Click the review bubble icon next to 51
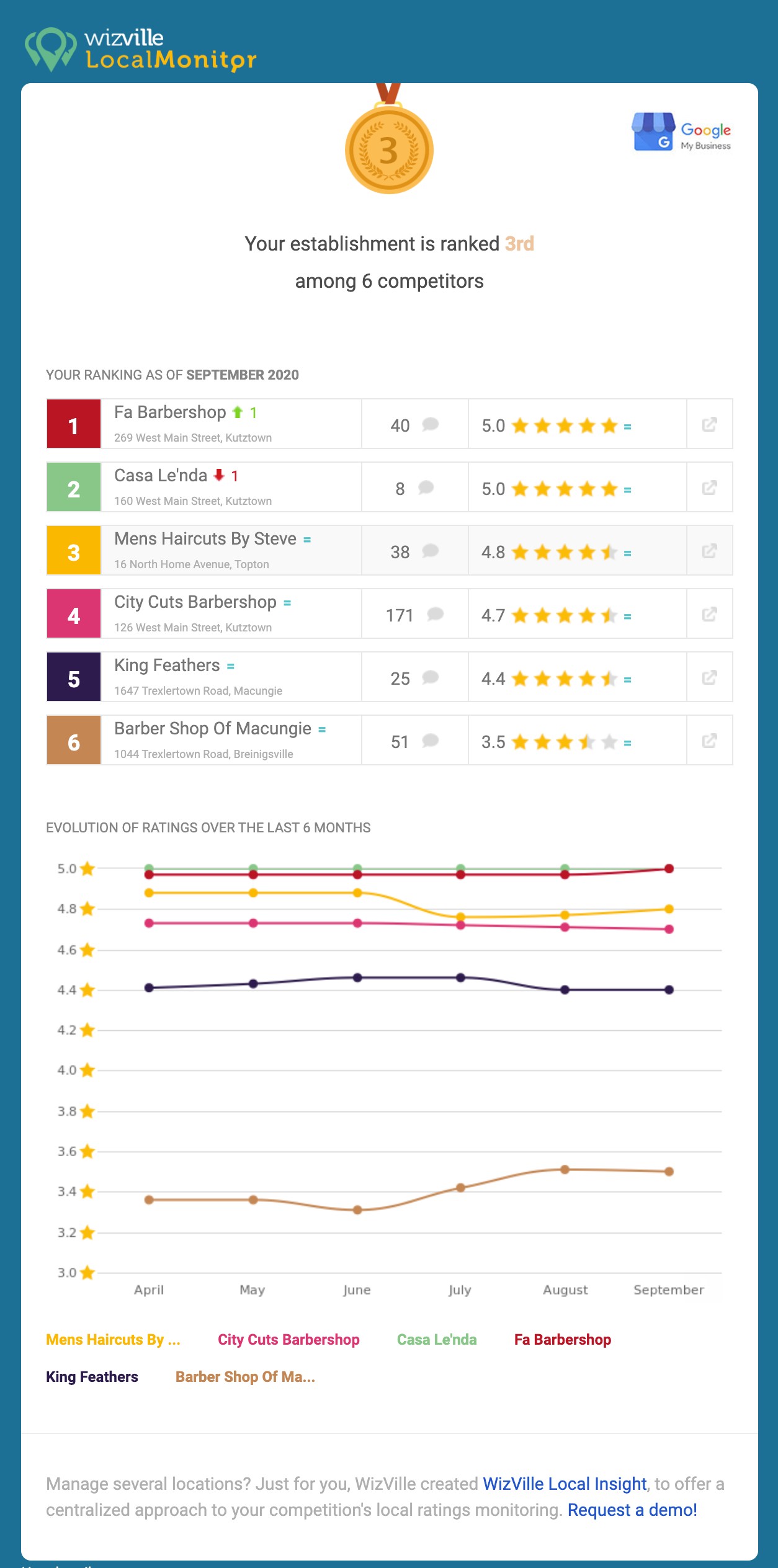This screenshot has height=1568, width=778. tap(430, 741)
